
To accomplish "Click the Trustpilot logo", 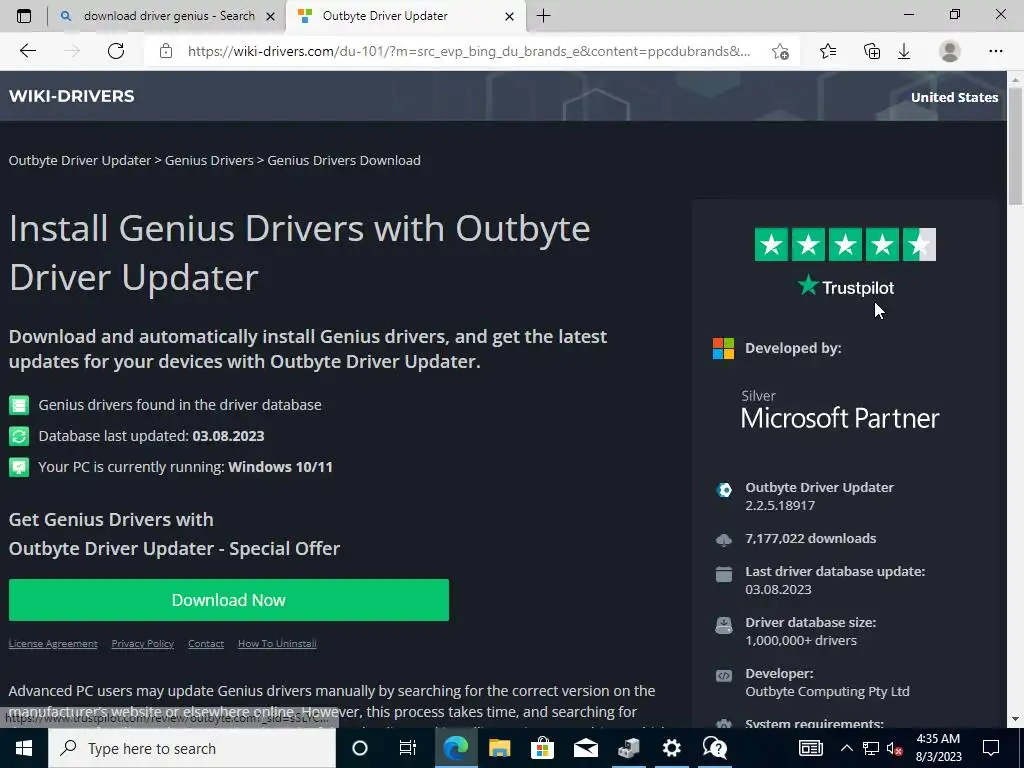I will coord(846,286).
